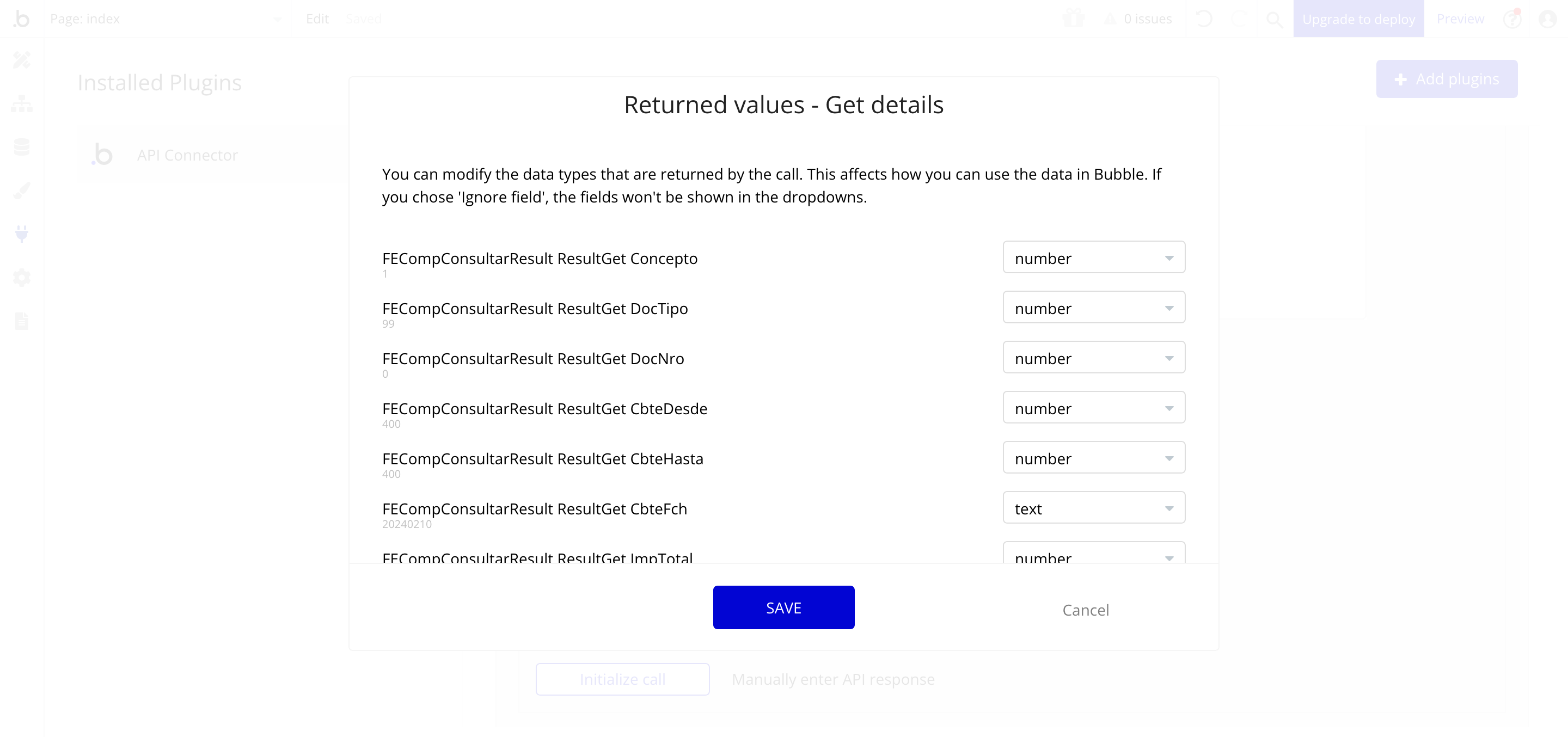Click the redo arrow icon
1568x737 pixels.
pos(1239,19)
